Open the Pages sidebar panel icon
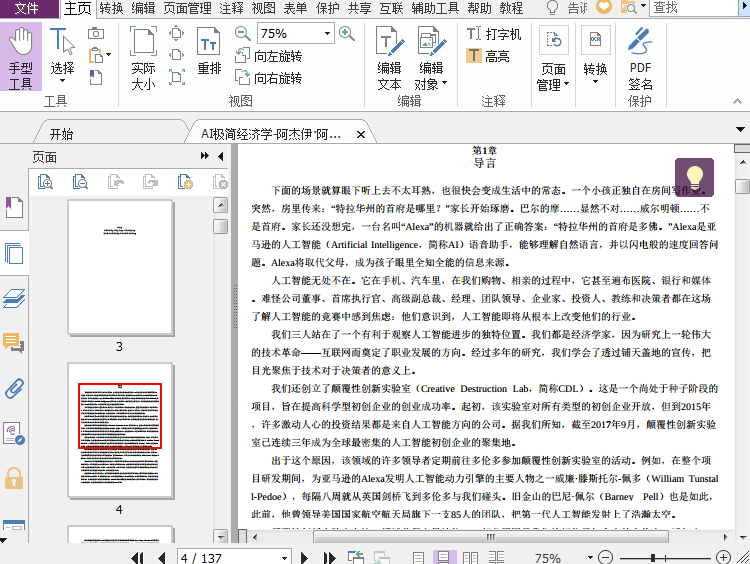The width and height of the screenshot is (750, 564). click(x=14, y=253)
